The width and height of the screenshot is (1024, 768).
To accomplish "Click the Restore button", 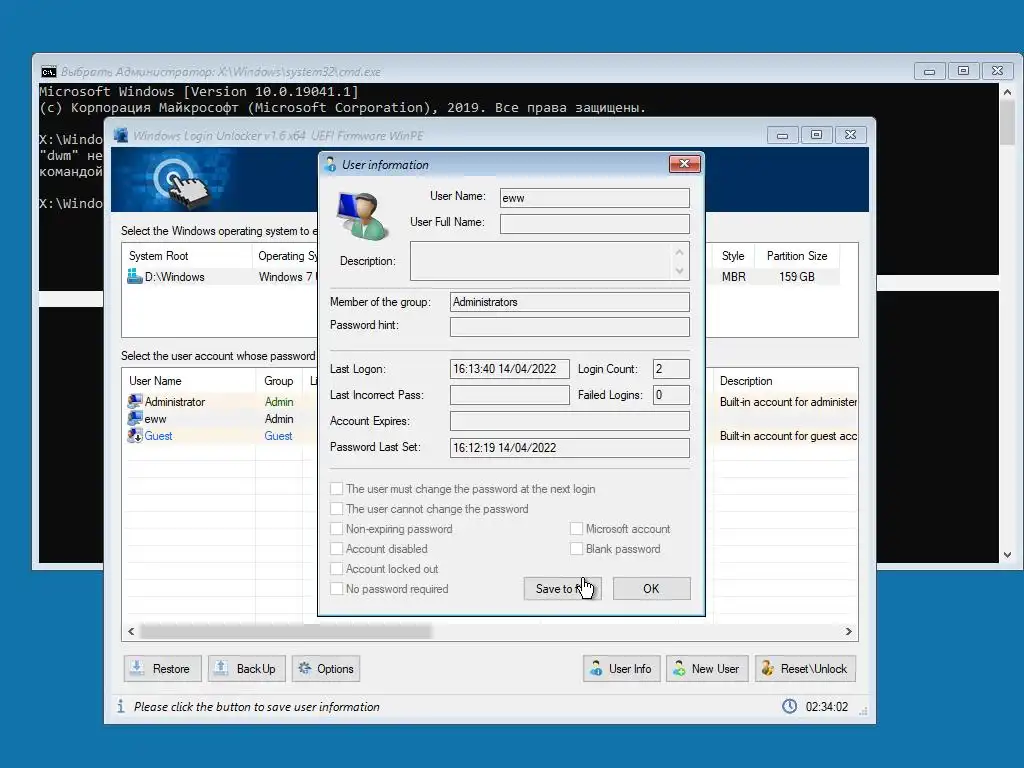I will click(163, 669).
